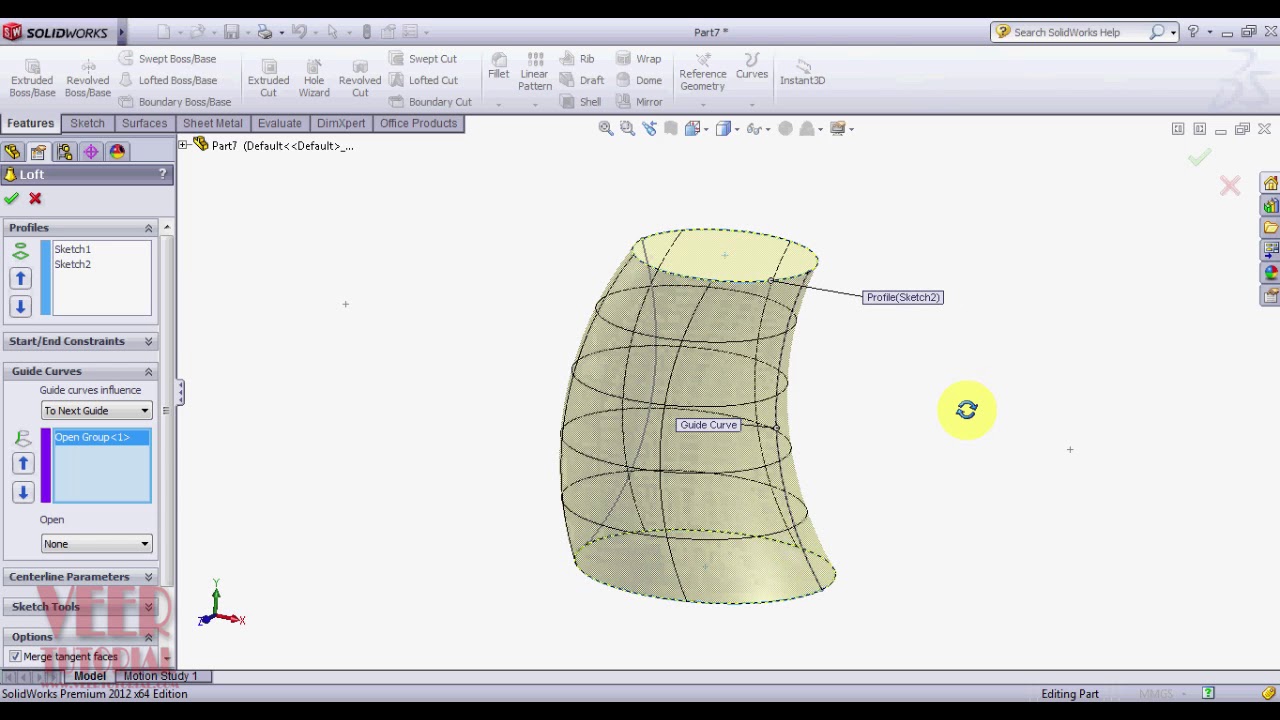The image size is (1280, 720).
Task: Click Lofted Cut button
Action: tap(422, 80)
